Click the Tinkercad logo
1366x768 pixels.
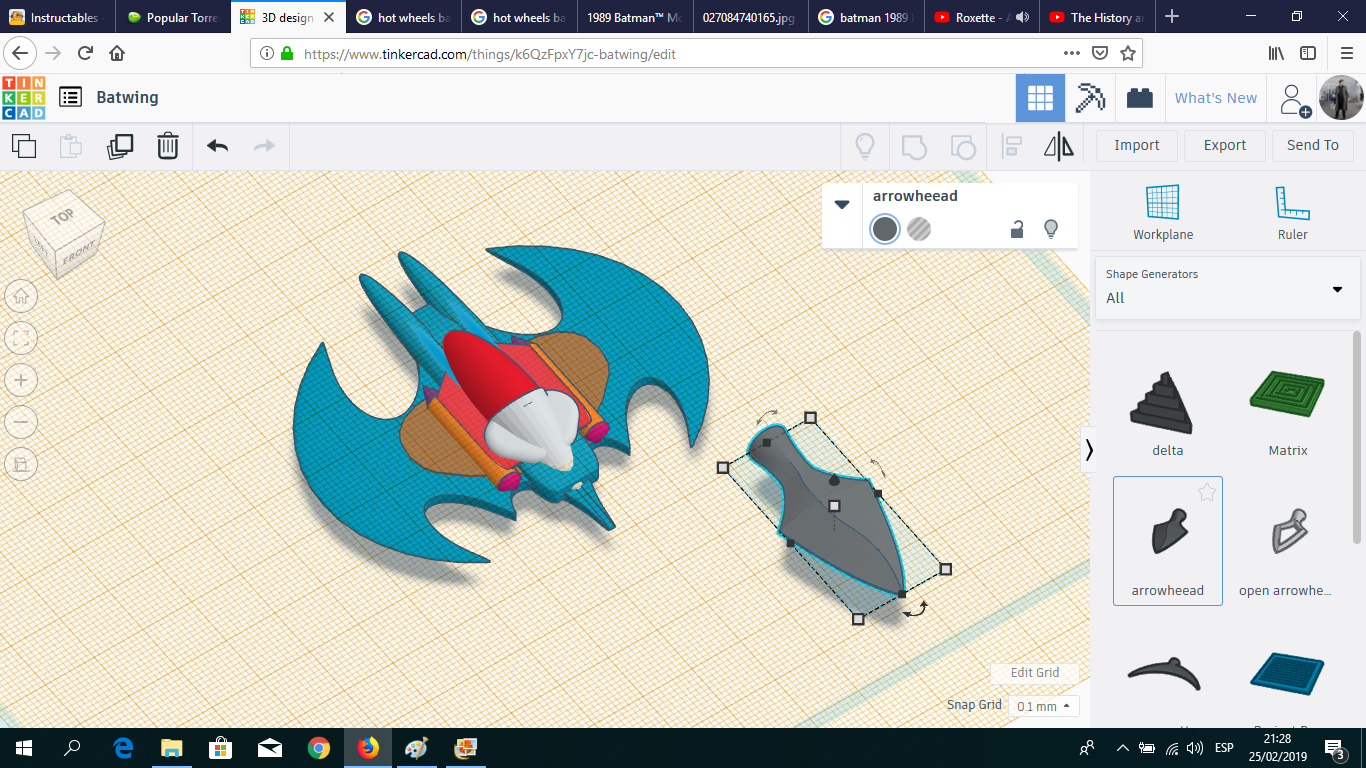tap(24, 97)
